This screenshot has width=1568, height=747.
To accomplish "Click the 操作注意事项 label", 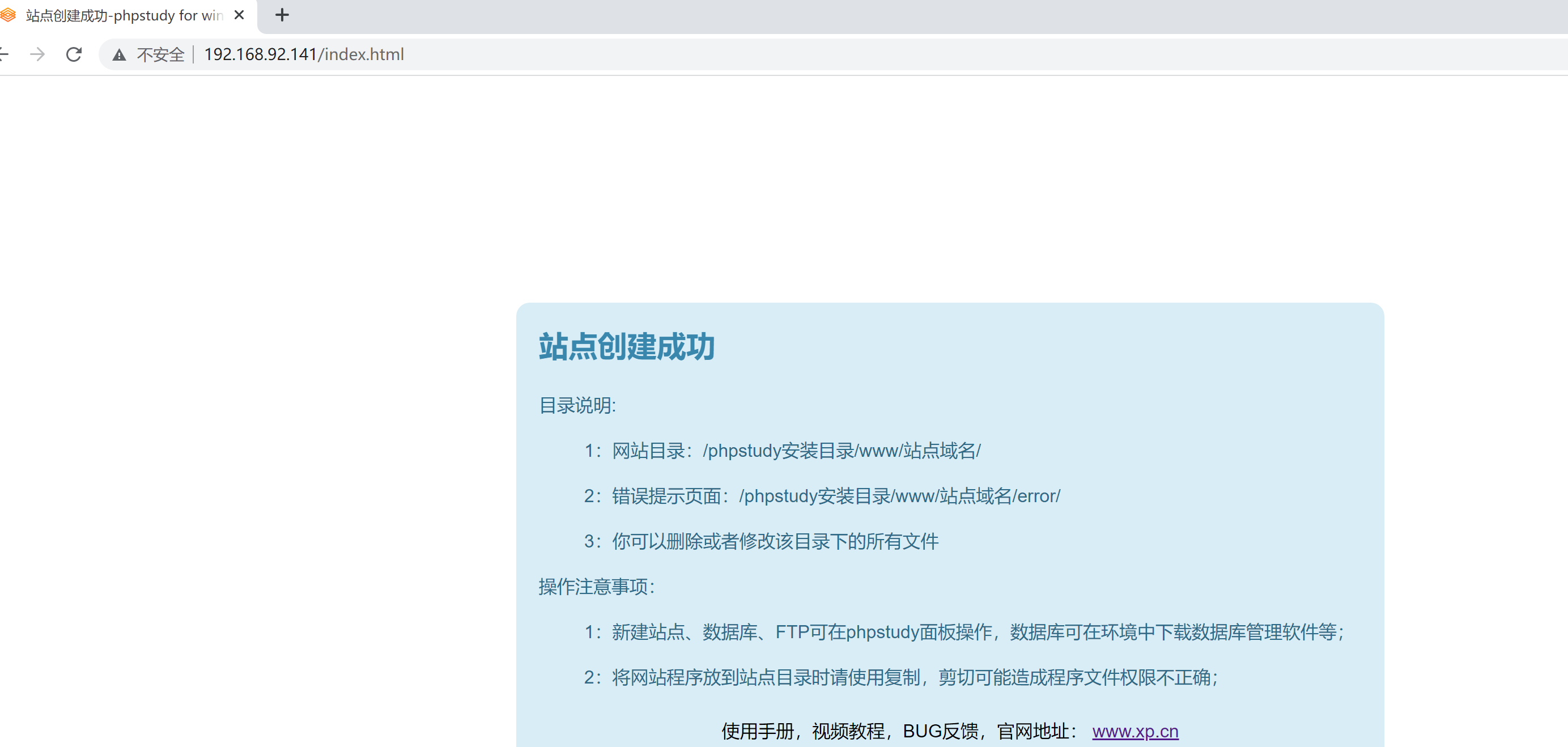I will pos(597,587).
